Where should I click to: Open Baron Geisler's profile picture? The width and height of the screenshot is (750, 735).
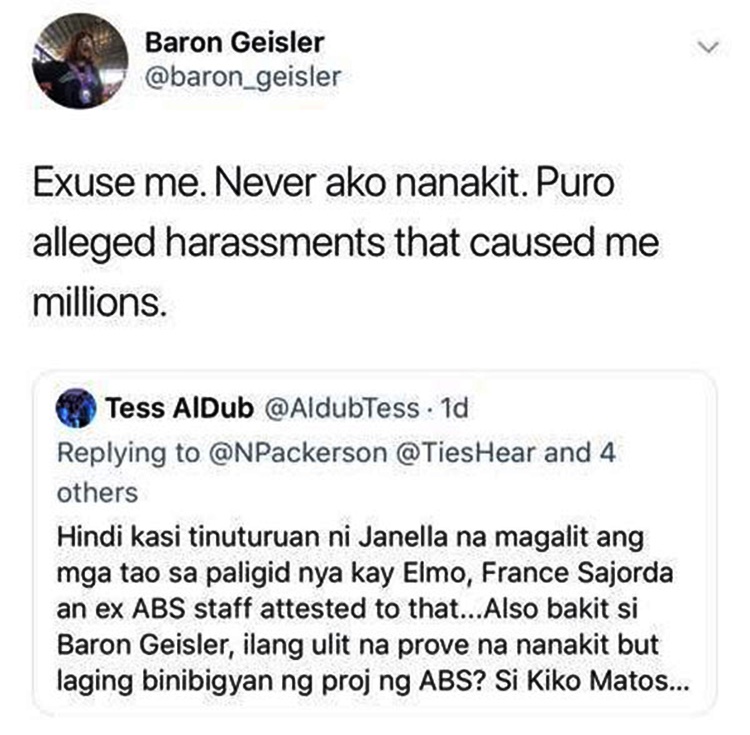click(80, 60)
